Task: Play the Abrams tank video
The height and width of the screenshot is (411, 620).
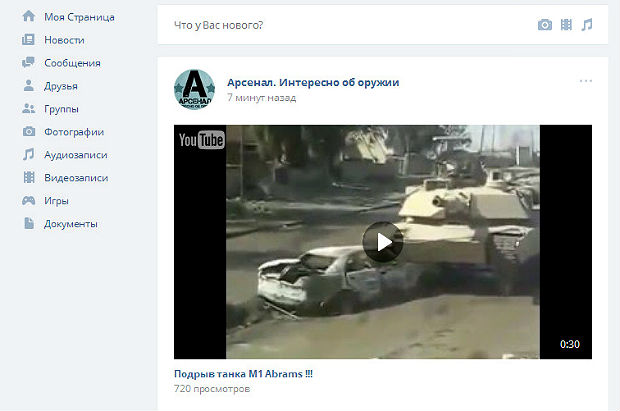Action: coord(382,242)
